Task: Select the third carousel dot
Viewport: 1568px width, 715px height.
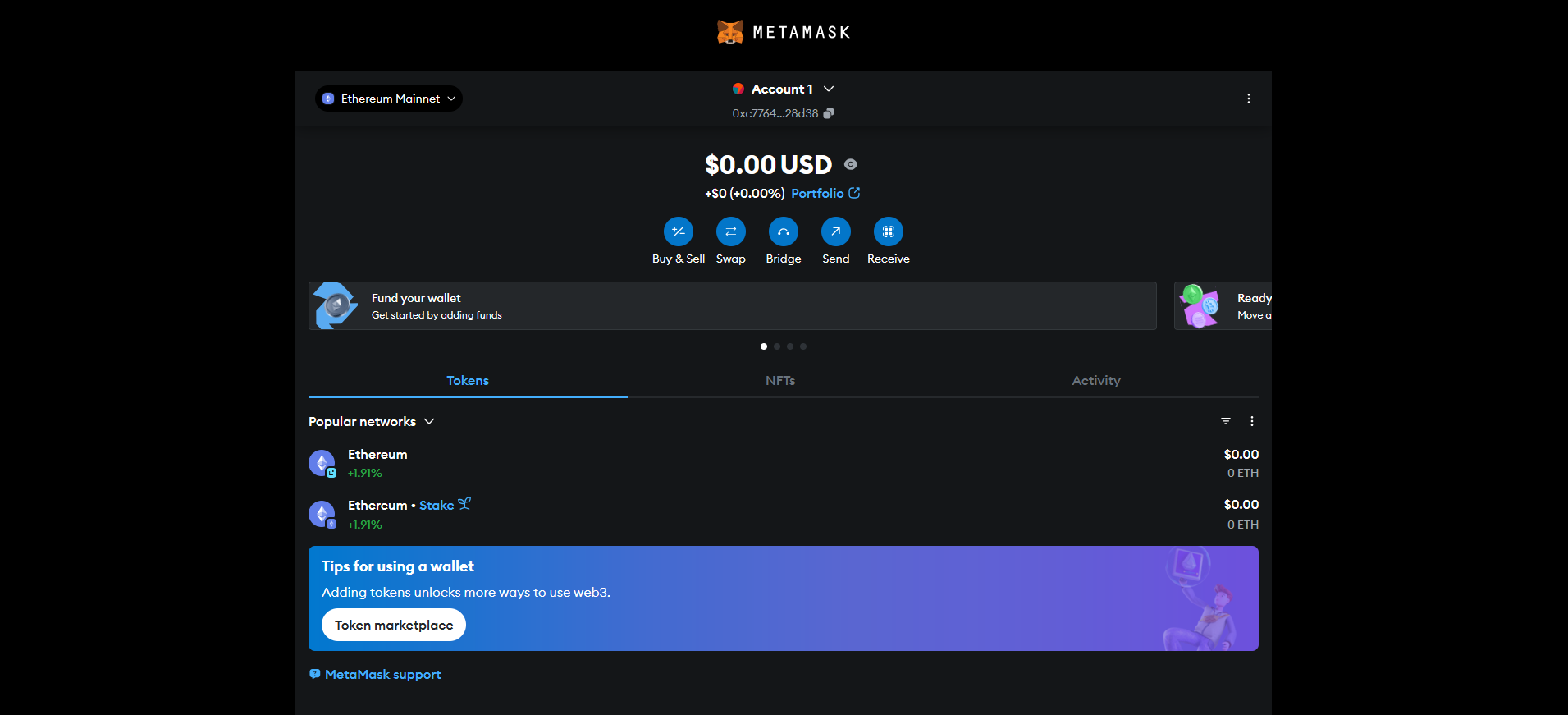Action: point(790,346)
